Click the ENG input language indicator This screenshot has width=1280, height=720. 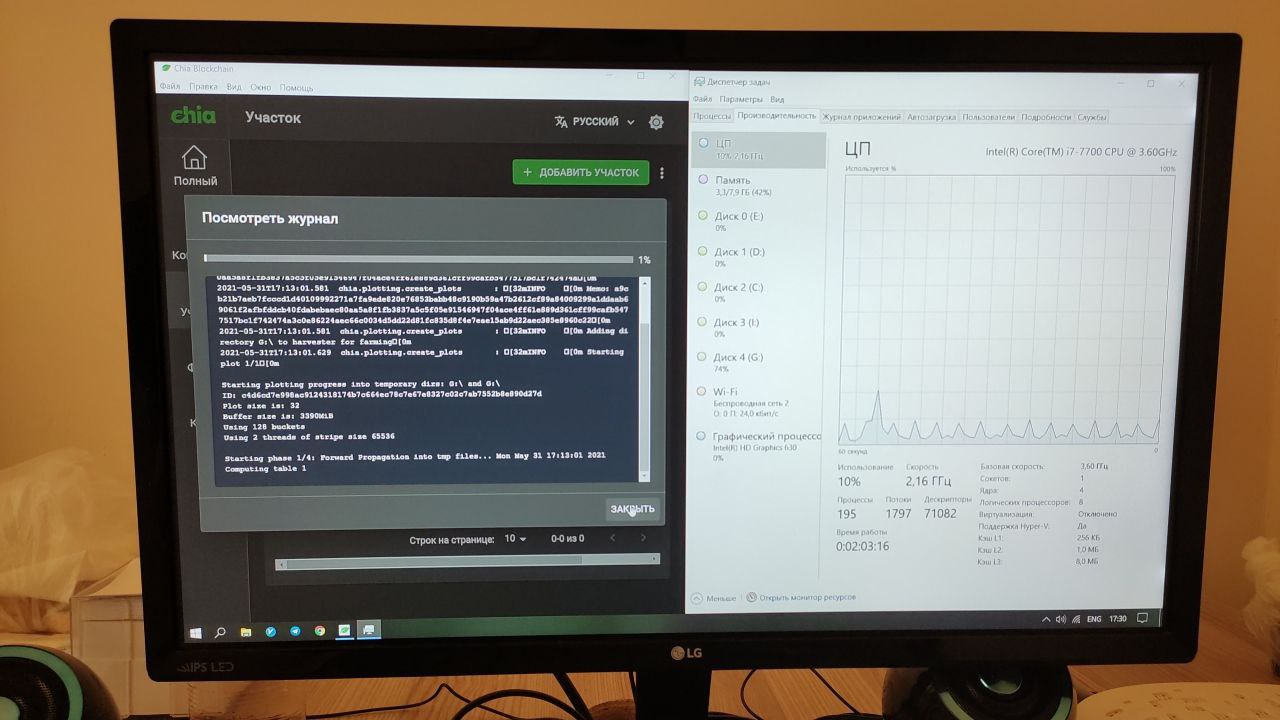click(1094, 619)
